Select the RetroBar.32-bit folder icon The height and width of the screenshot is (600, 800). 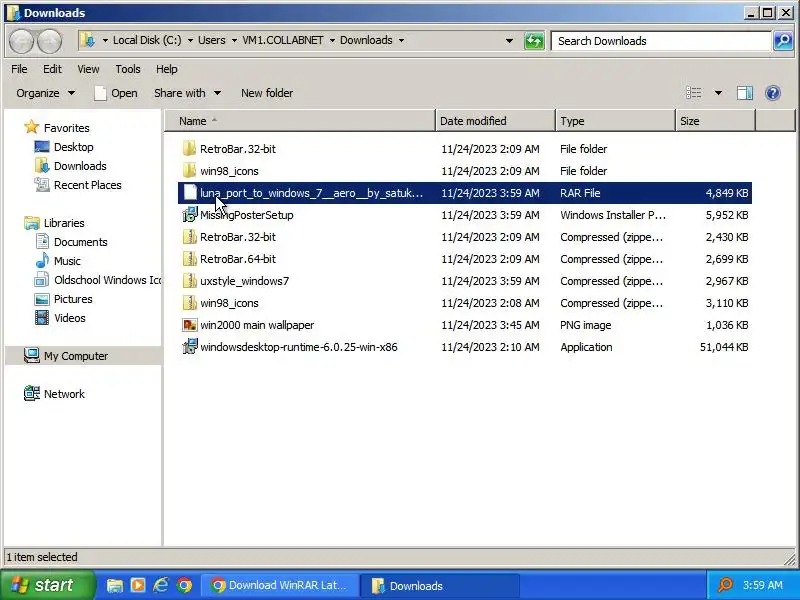click(x=189, y=149)
